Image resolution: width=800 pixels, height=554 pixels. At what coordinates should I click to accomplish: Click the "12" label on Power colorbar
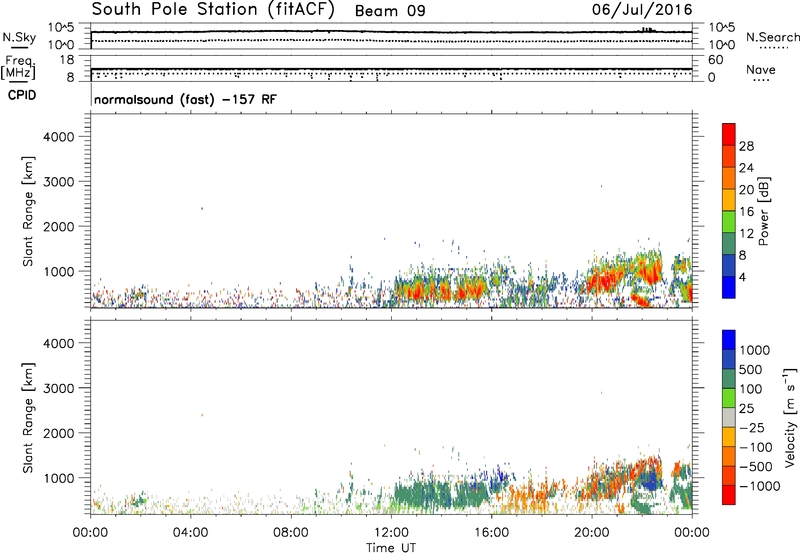(746, 234)
